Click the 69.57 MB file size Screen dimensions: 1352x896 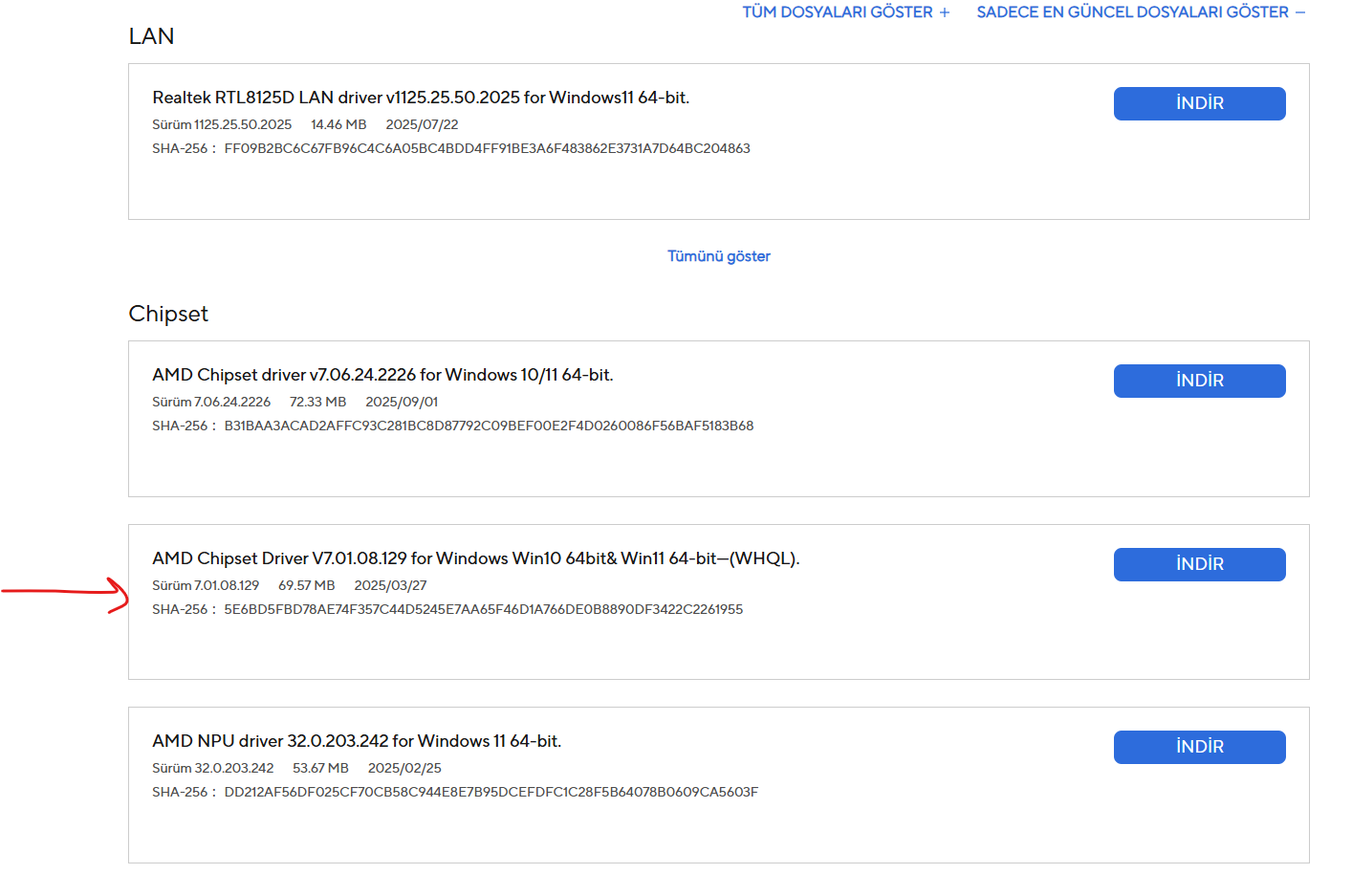tap(306, 585)
